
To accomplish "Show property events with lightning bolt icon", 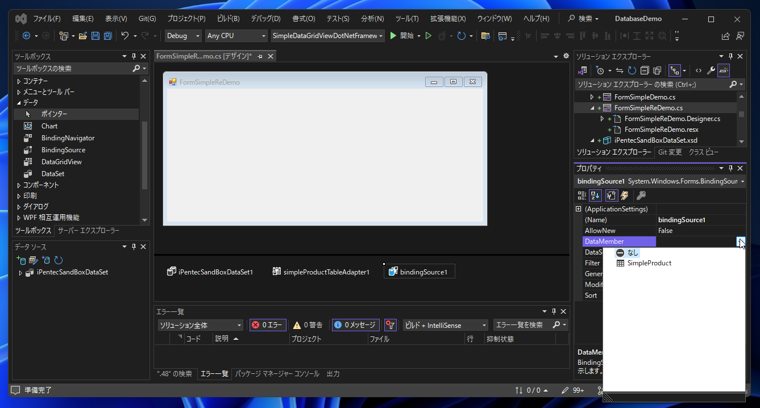I will (x=625, y=195).
